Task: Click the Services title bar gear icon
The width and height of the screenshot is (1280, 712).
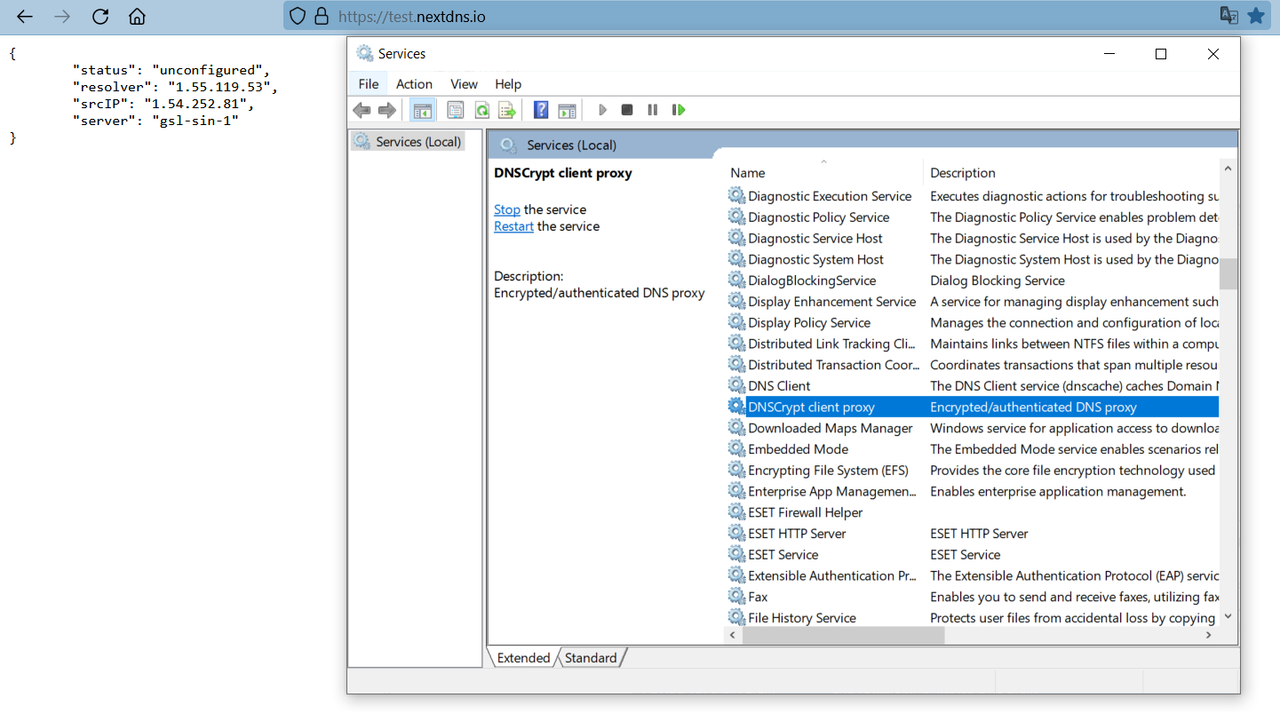Action: (363, 54)
